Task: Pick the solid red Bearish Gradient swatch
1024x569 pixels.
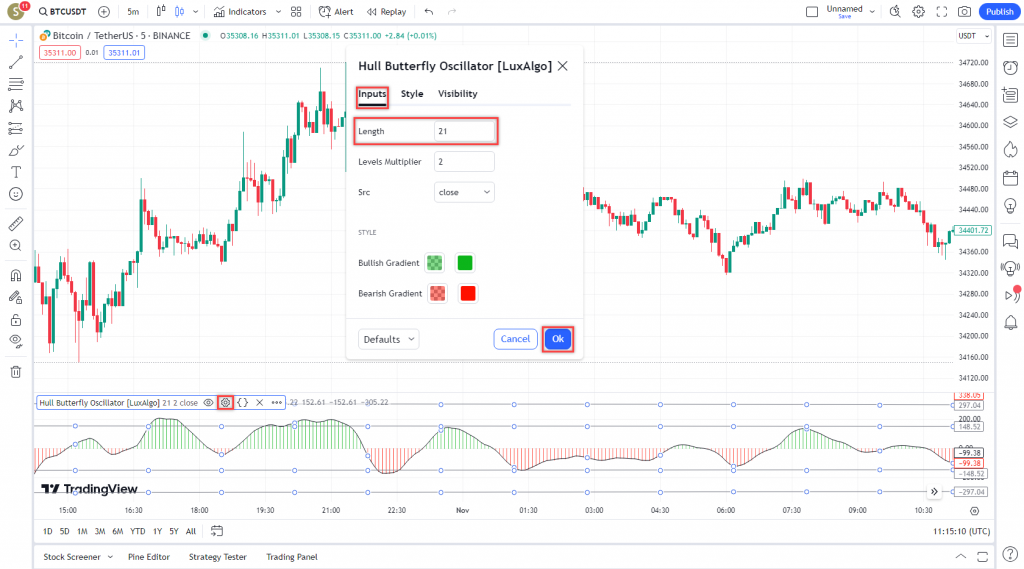Action: click(468, 293)
